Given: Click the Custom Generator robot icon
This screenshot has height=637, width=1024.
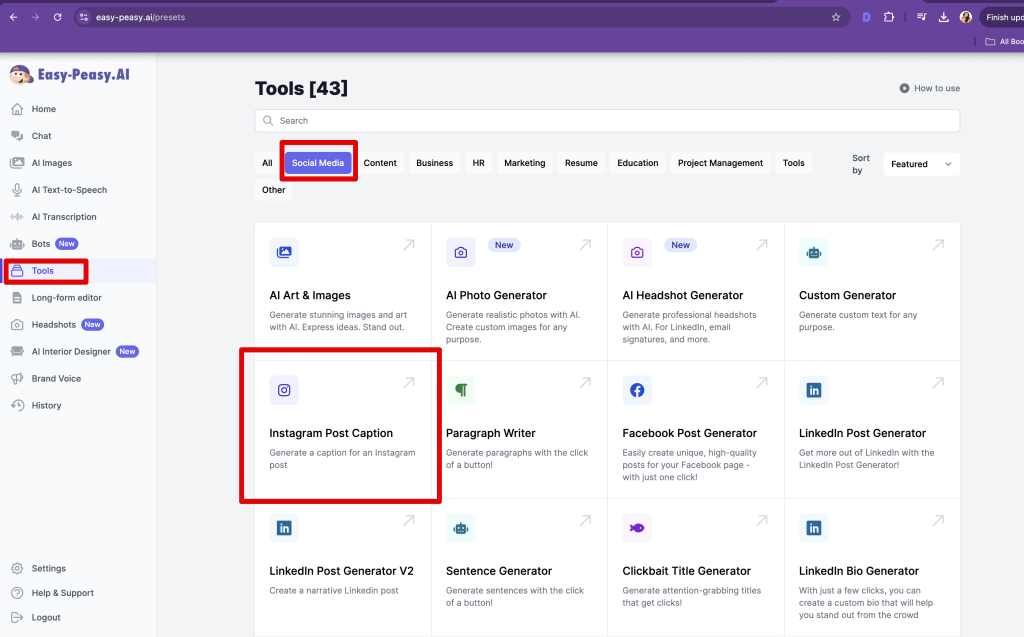Looking at the screenshot, I should pos(813,253).
